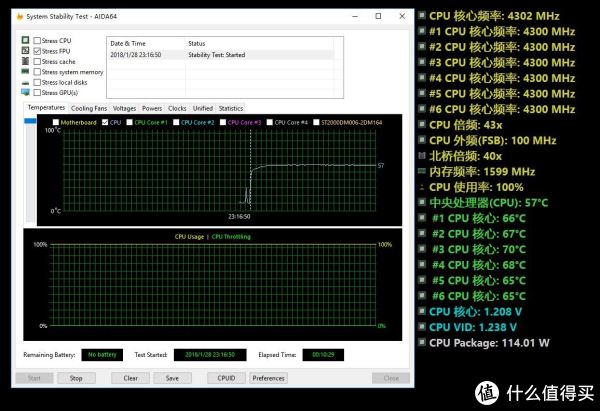Click the Elapsed Time value field
The image size is (600, 411).
click(323, 355)
